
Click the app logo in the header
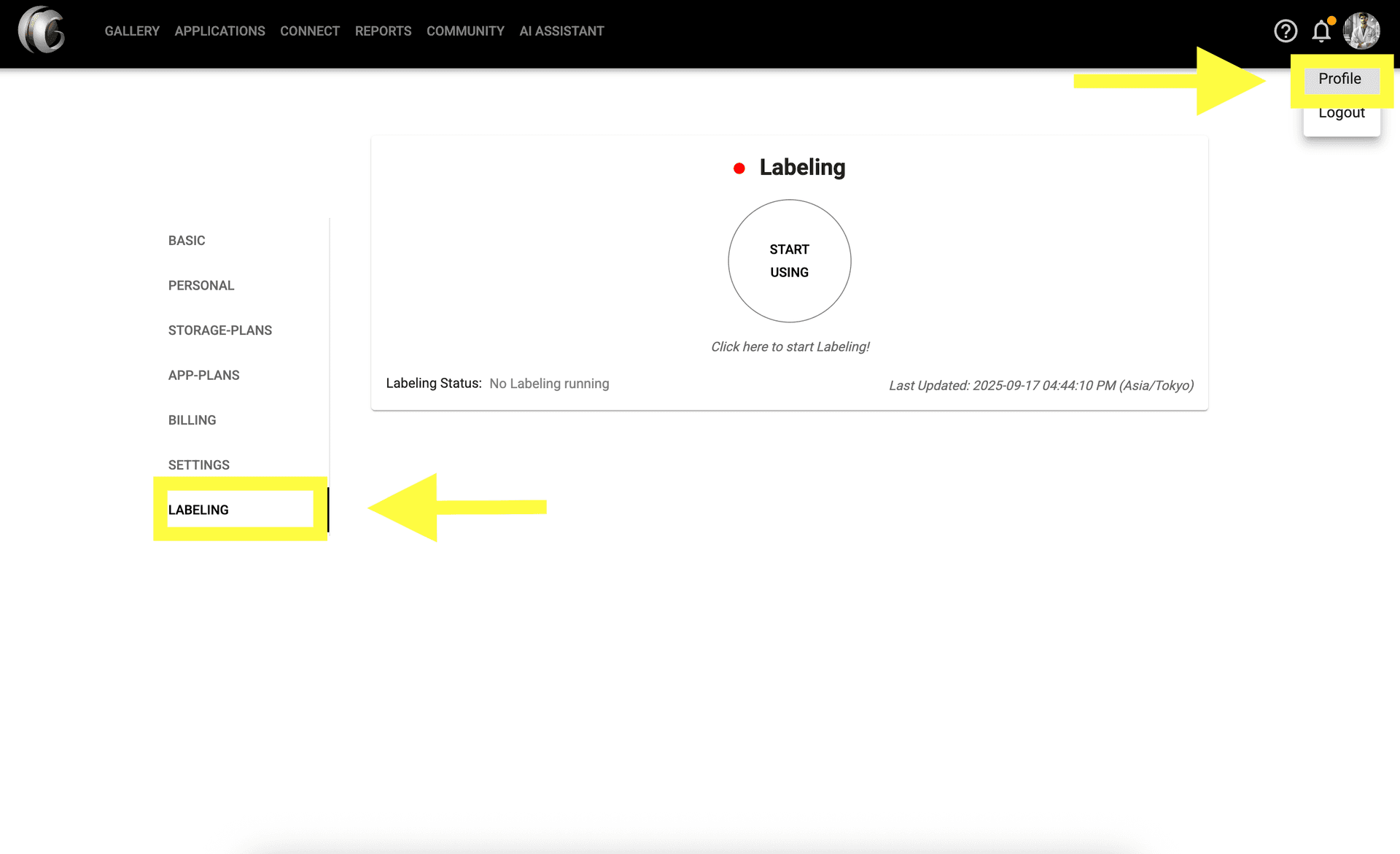click(42, 31)
